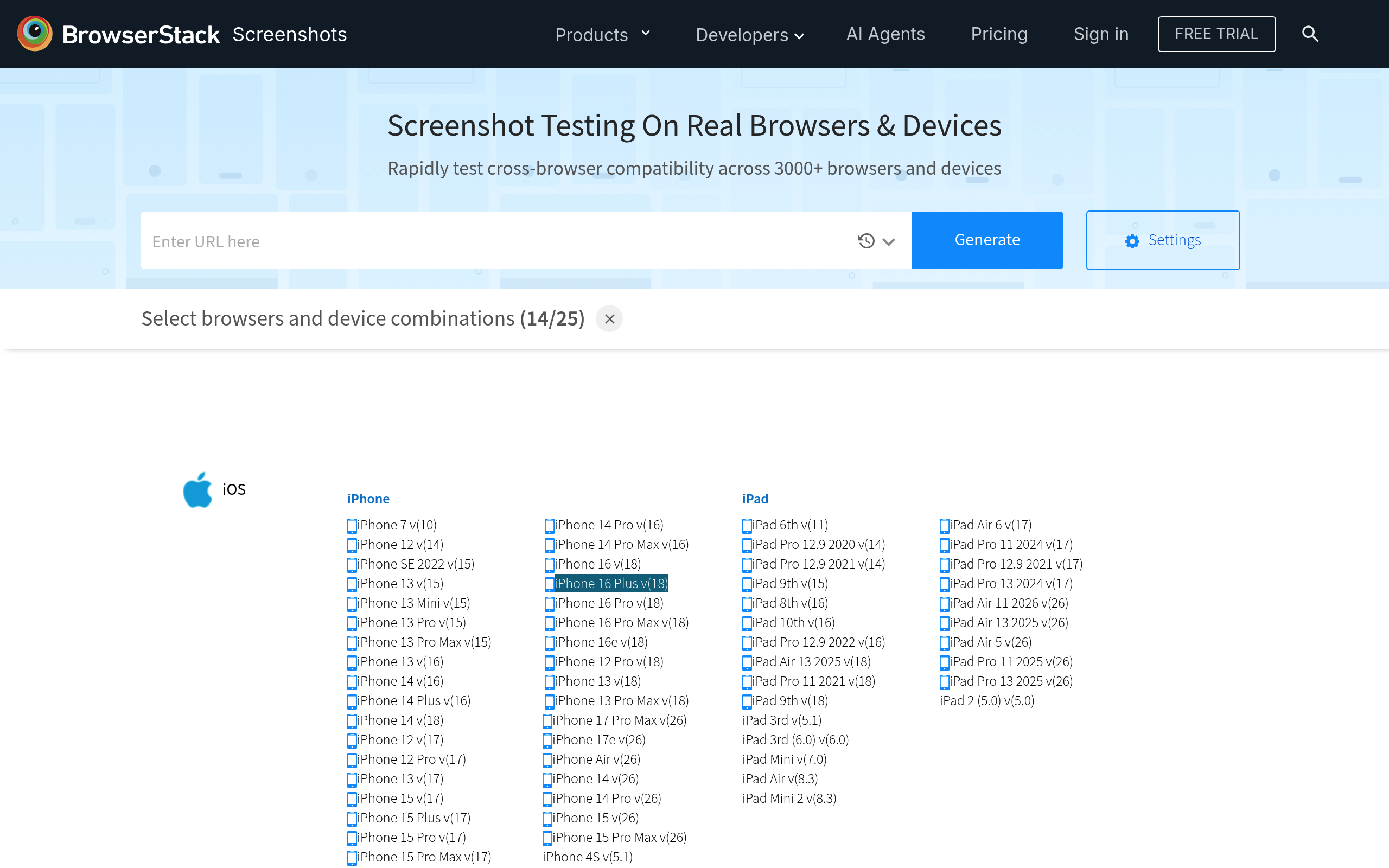The image size is (1389, 868).
Task: Expand the Developers dropdown menu
Action: coord(750,35)
